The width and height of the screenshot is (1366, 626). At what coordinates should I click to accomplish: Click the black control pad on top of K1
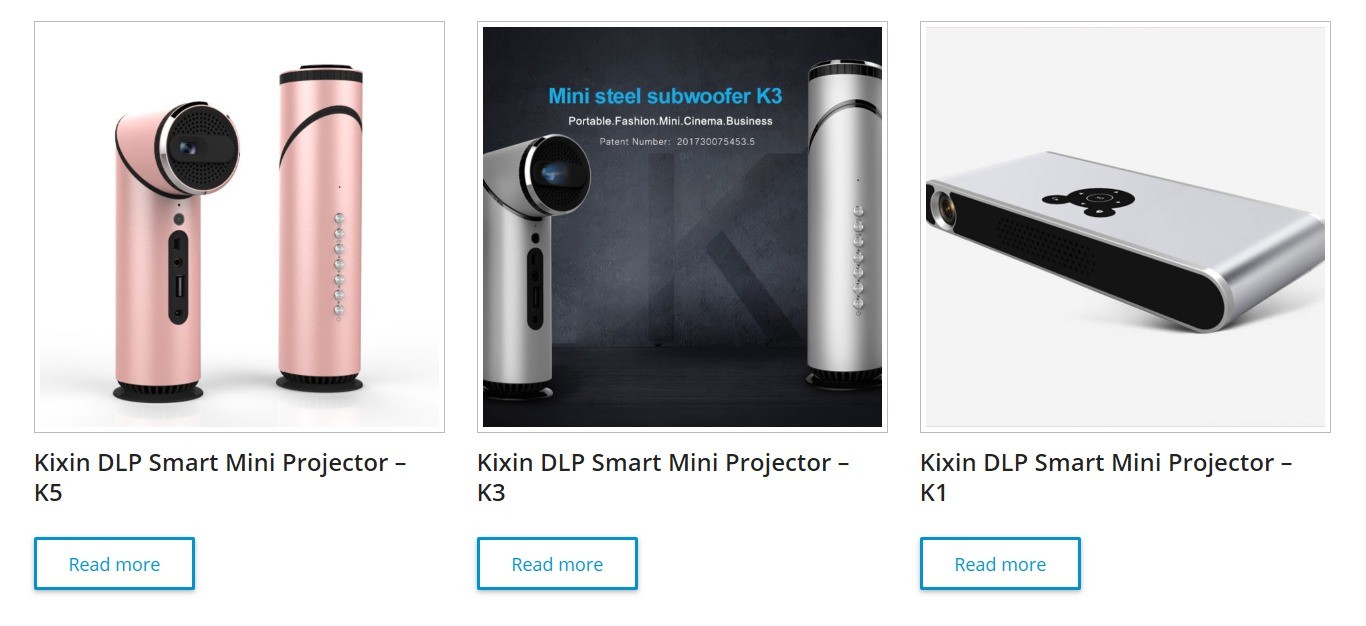coord(1095,198)
